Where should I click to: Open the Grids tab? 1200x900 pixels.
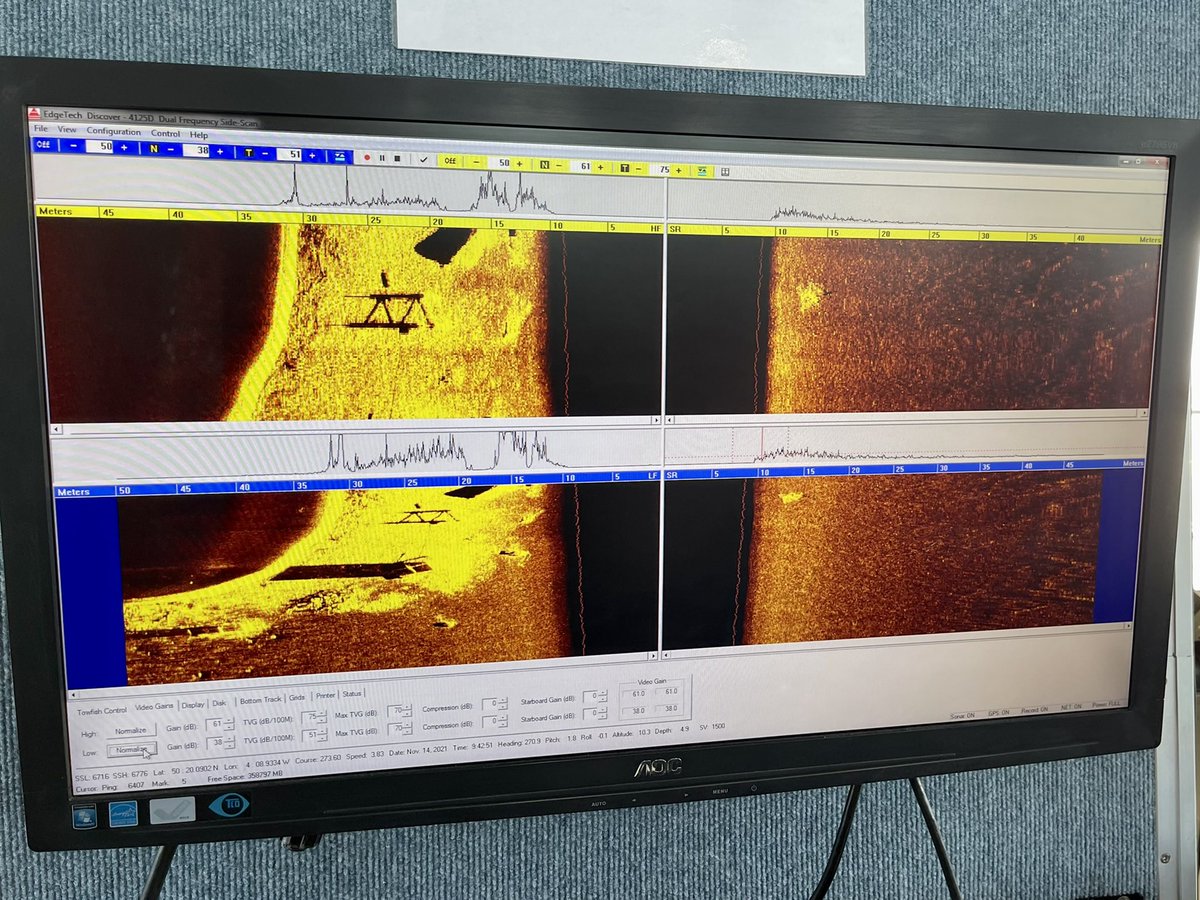(297, 698)
